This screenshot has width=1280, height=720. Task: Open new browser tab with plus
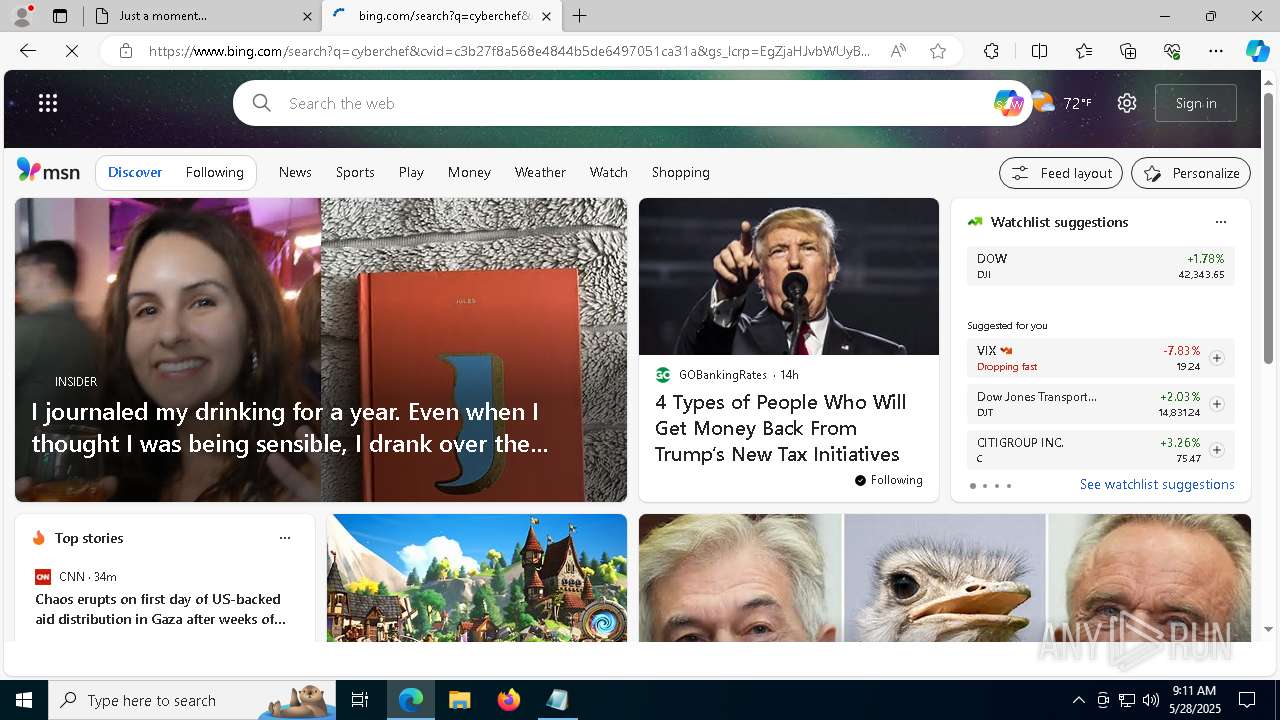(580, 16)
